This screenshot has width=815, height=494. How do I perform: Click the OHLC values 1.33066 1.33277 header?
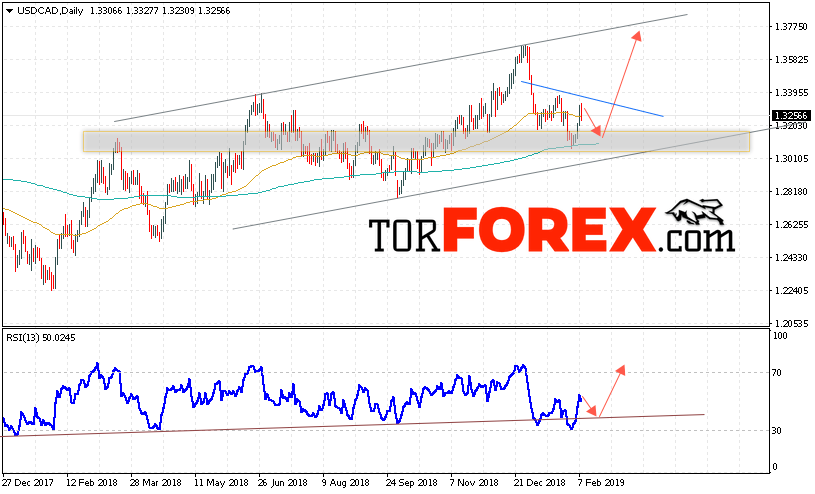[x=125, y=11]
